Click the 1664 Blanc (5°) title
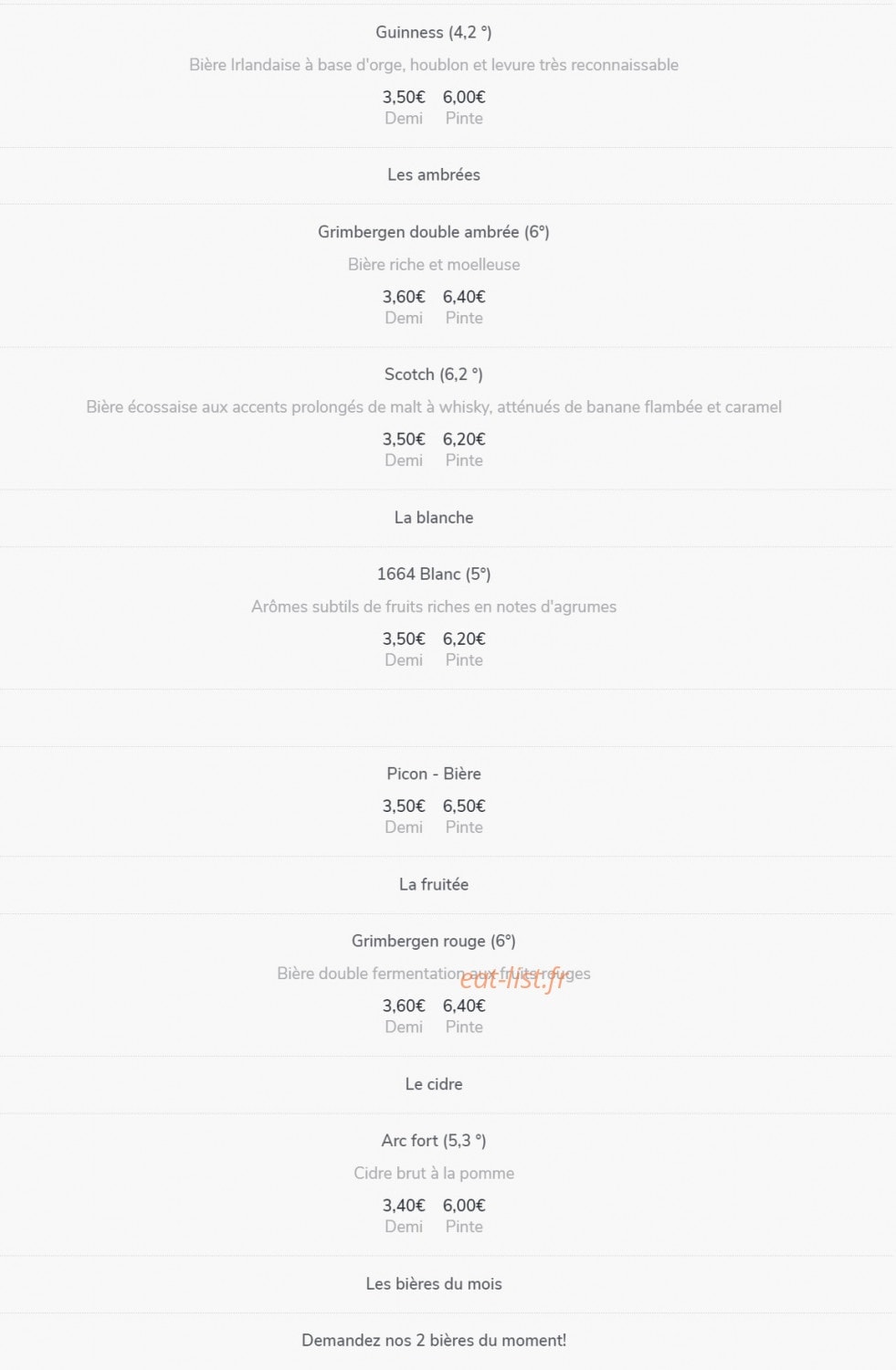Image resolution: width=896 pixels, height=1370 pixels. [x=434, y=574]
